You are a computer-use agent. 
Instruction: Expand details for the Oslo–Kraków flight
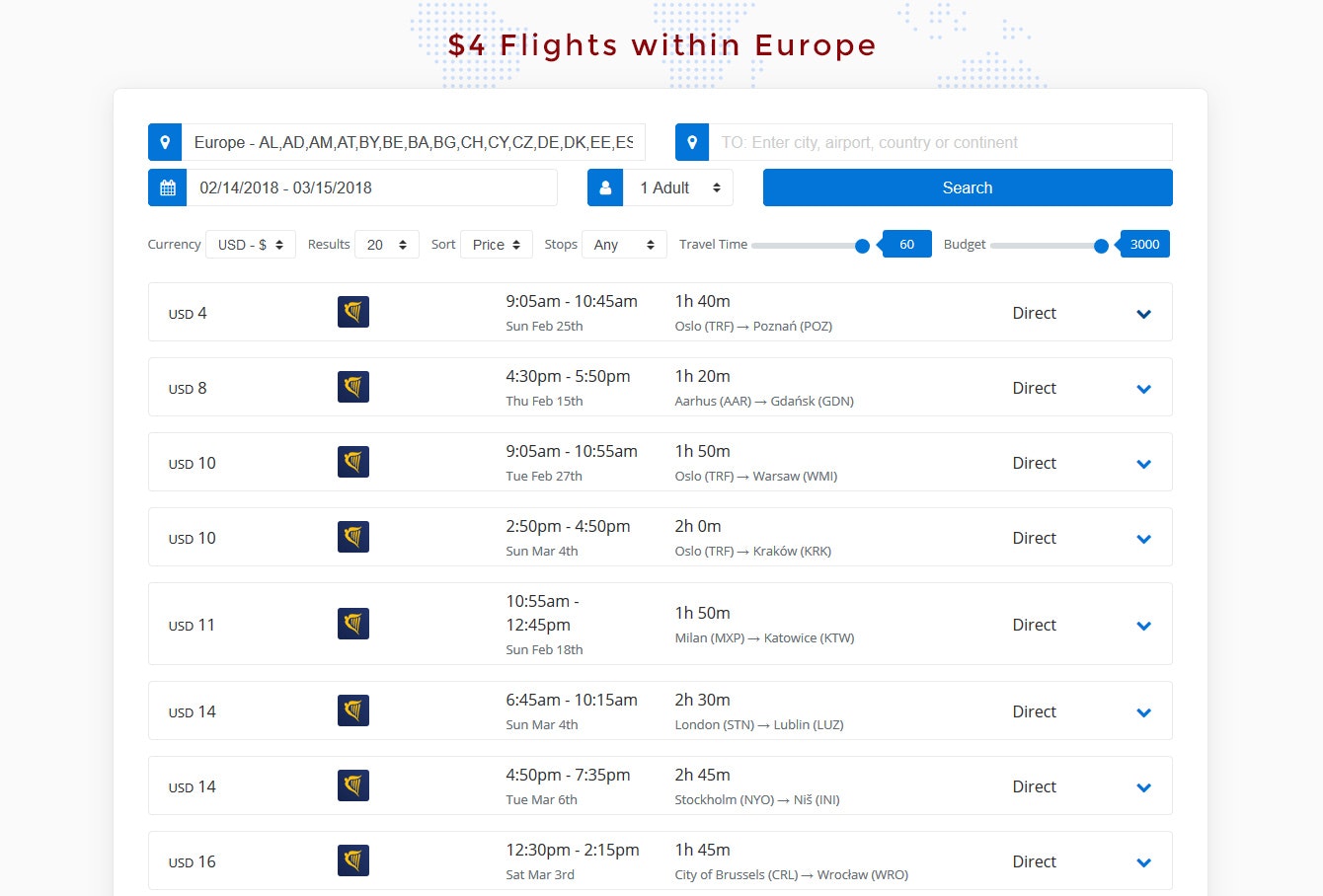[x=1143, y=539]
